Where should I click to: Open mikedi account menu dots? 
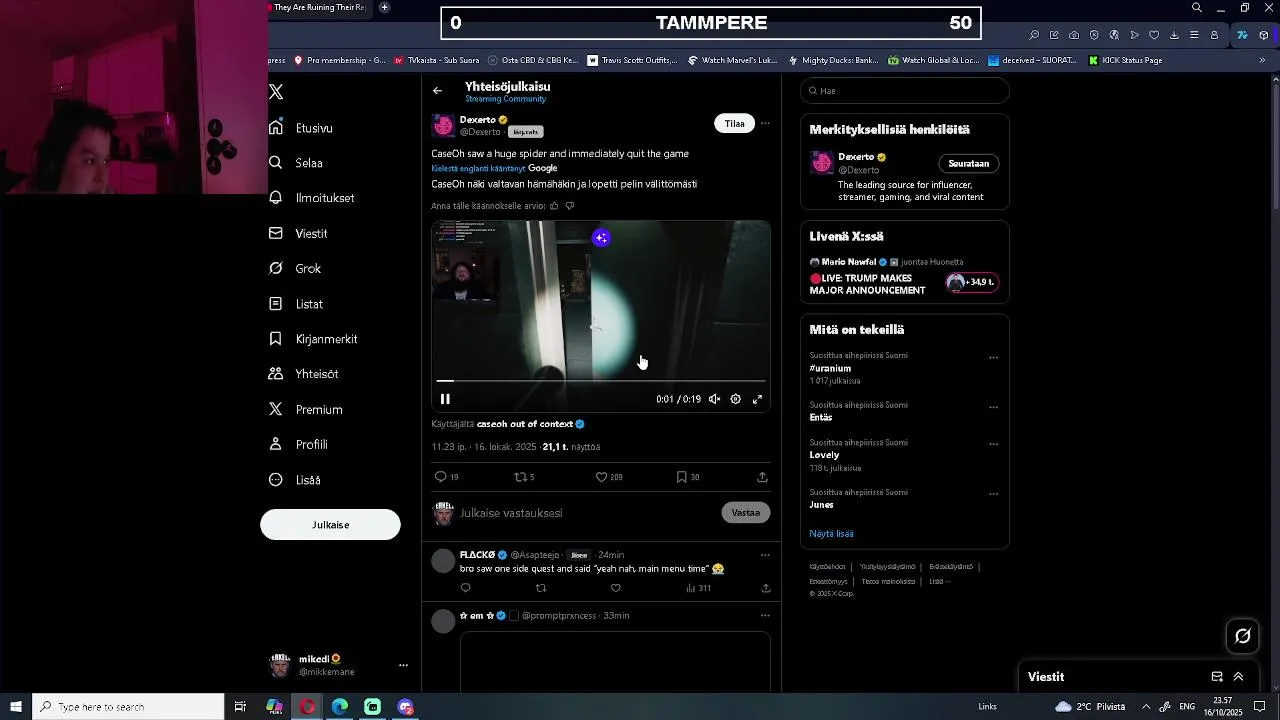click(x=403, y=665)
